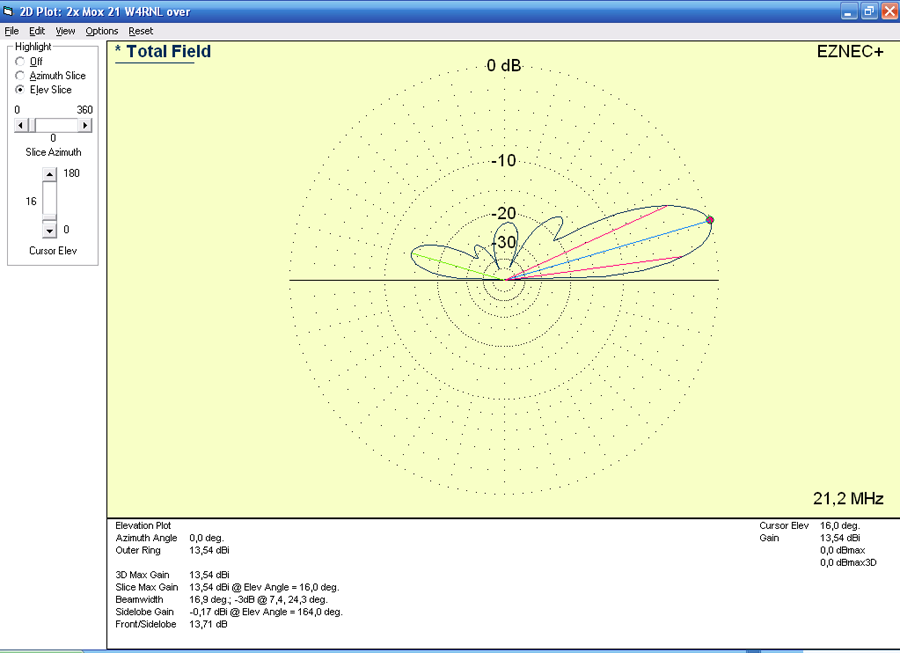Click the Azimuth Angle 0,0 deg. value
Image resolution: width=900 pixels, height=653 pixels.
[206, 538]
